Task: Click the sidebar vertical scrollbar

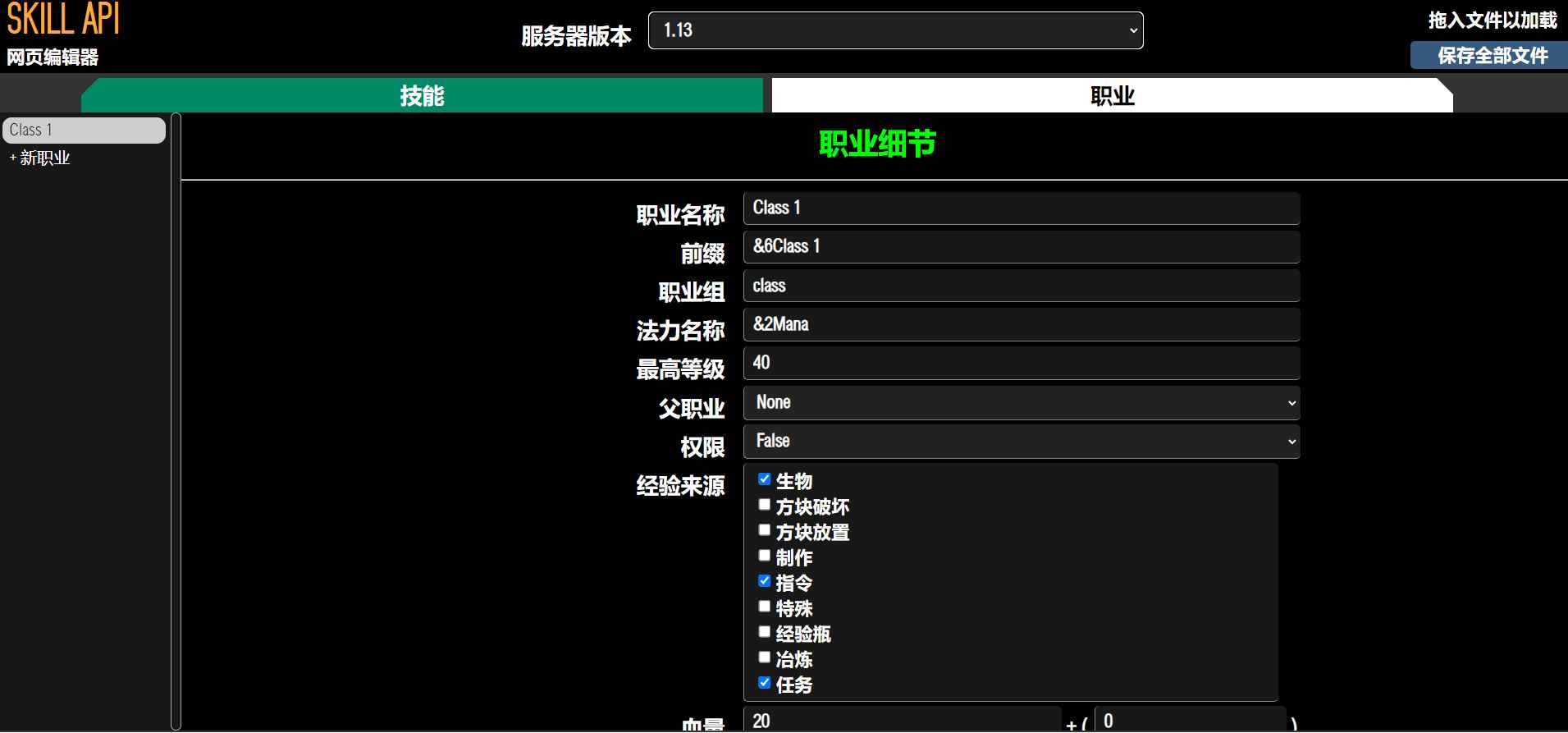Action: 176,420
